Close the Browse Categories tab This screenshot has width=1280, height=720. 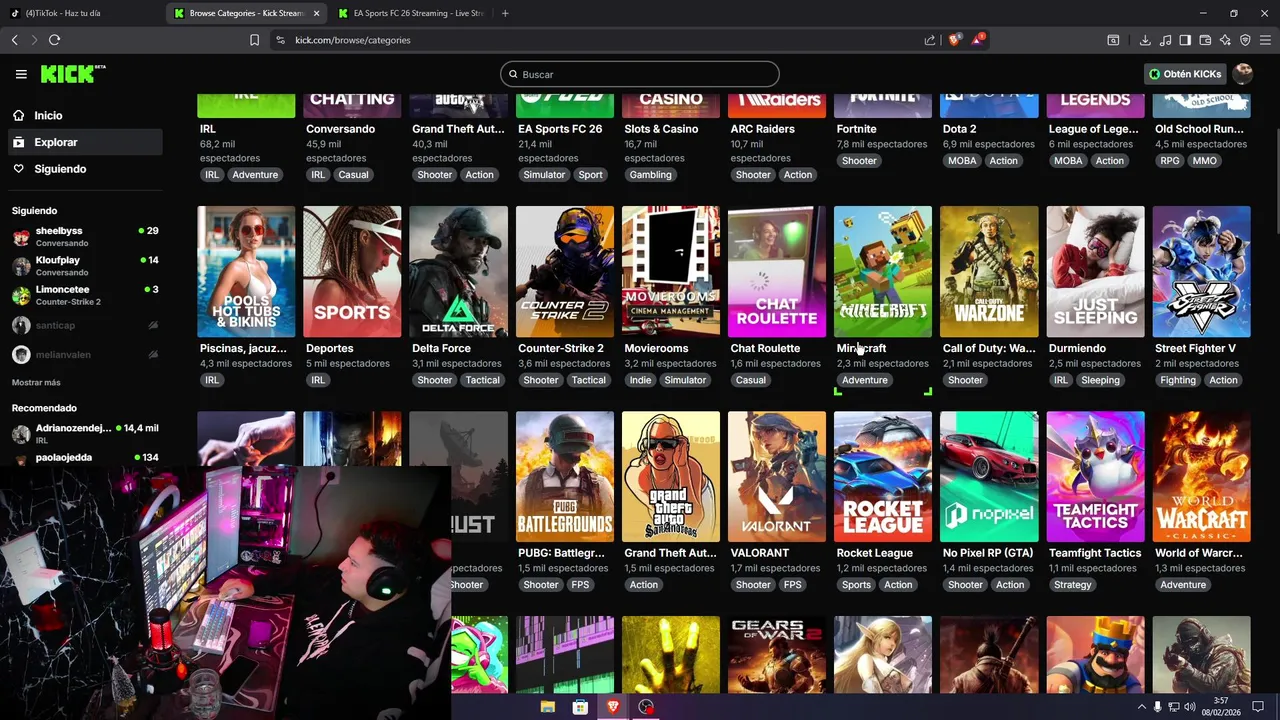point(317,13)
